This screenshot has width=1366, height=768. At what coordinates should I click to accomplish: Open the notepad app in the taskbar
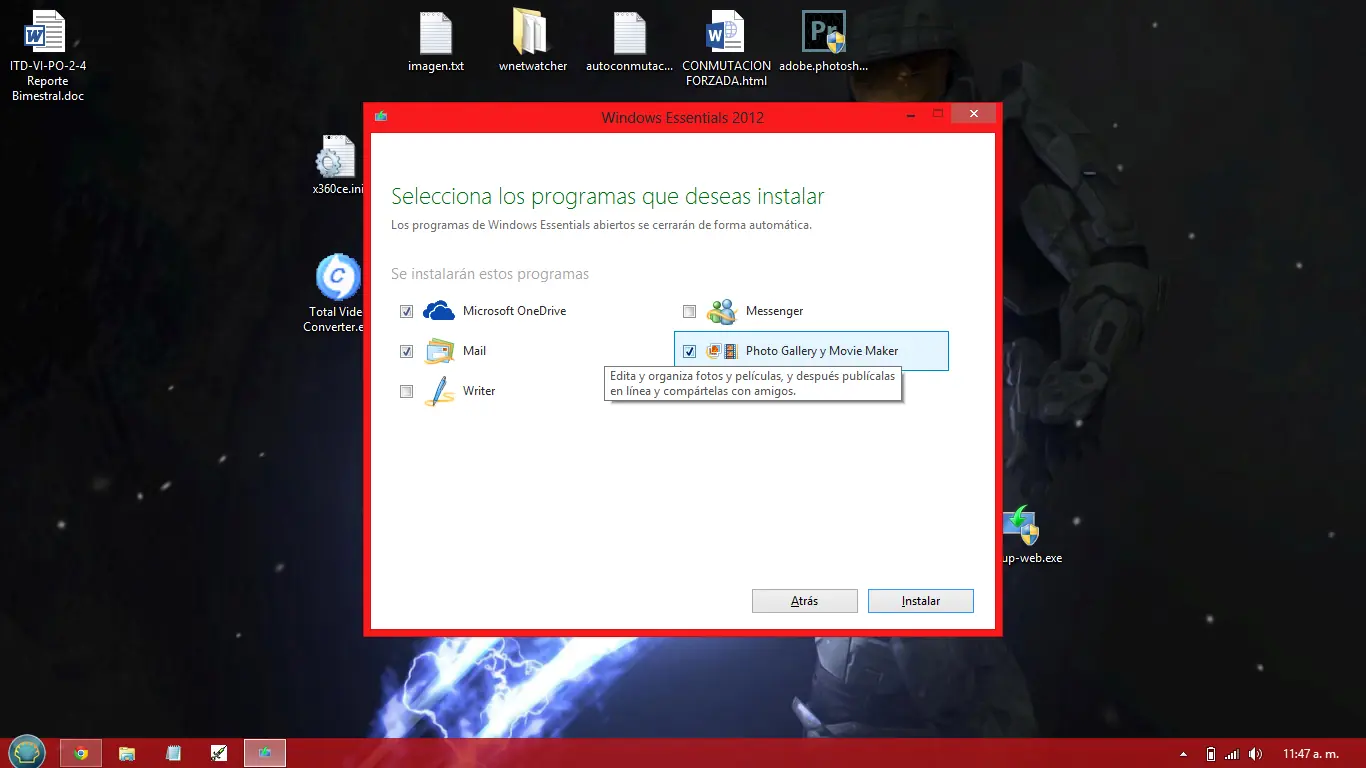(173, 753)
